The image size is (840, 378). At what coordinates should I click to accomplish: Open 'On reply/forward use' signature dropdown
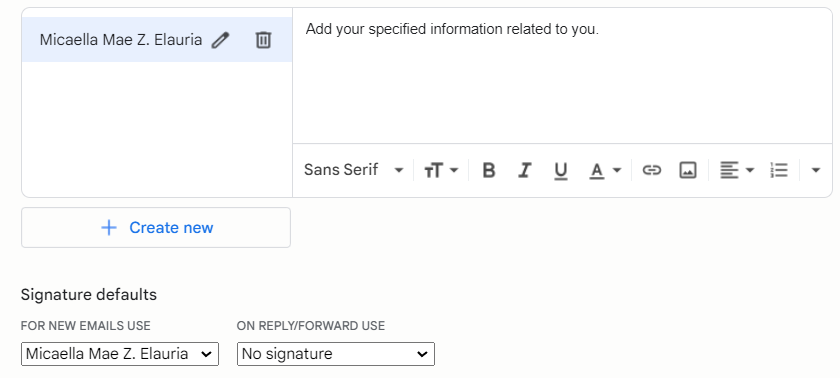336,354
